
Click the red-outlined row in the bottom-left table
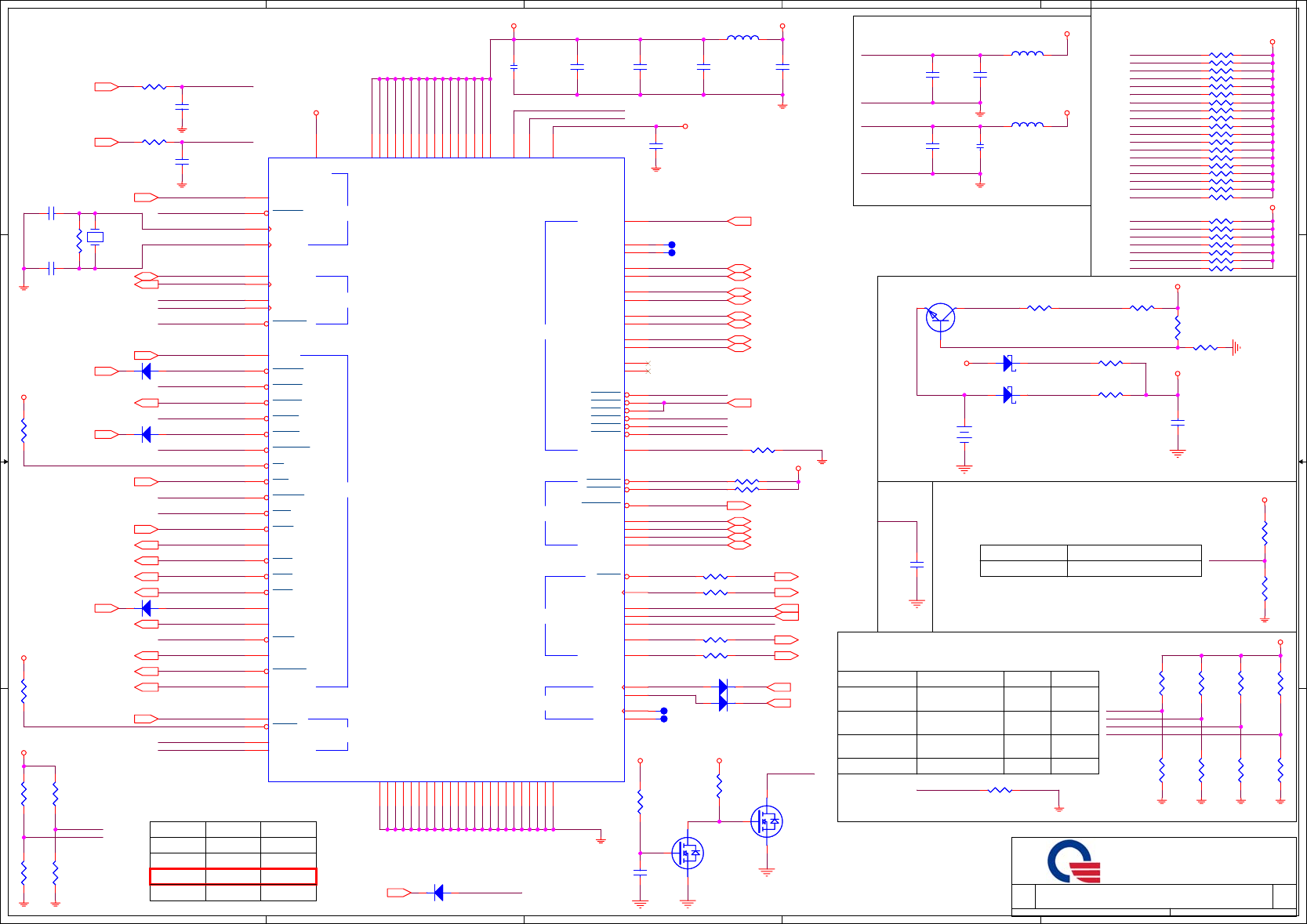click(x=233, y=876)
